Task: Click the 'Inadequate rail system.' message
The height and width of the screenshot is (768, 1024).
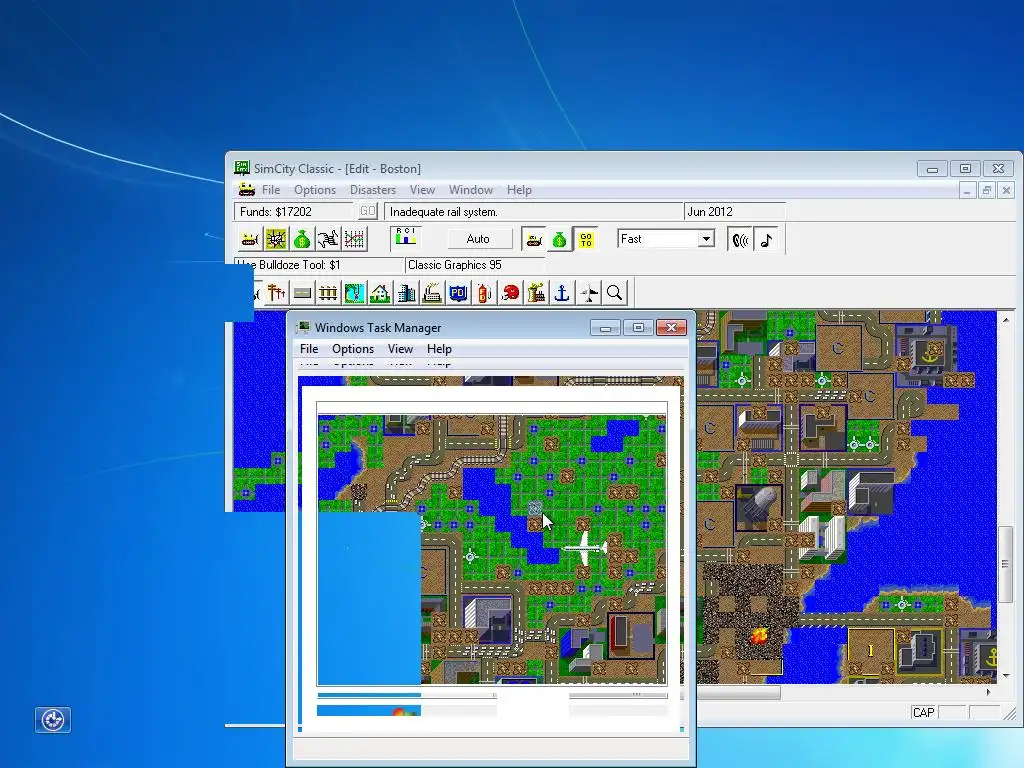Action: coord(444,212)
